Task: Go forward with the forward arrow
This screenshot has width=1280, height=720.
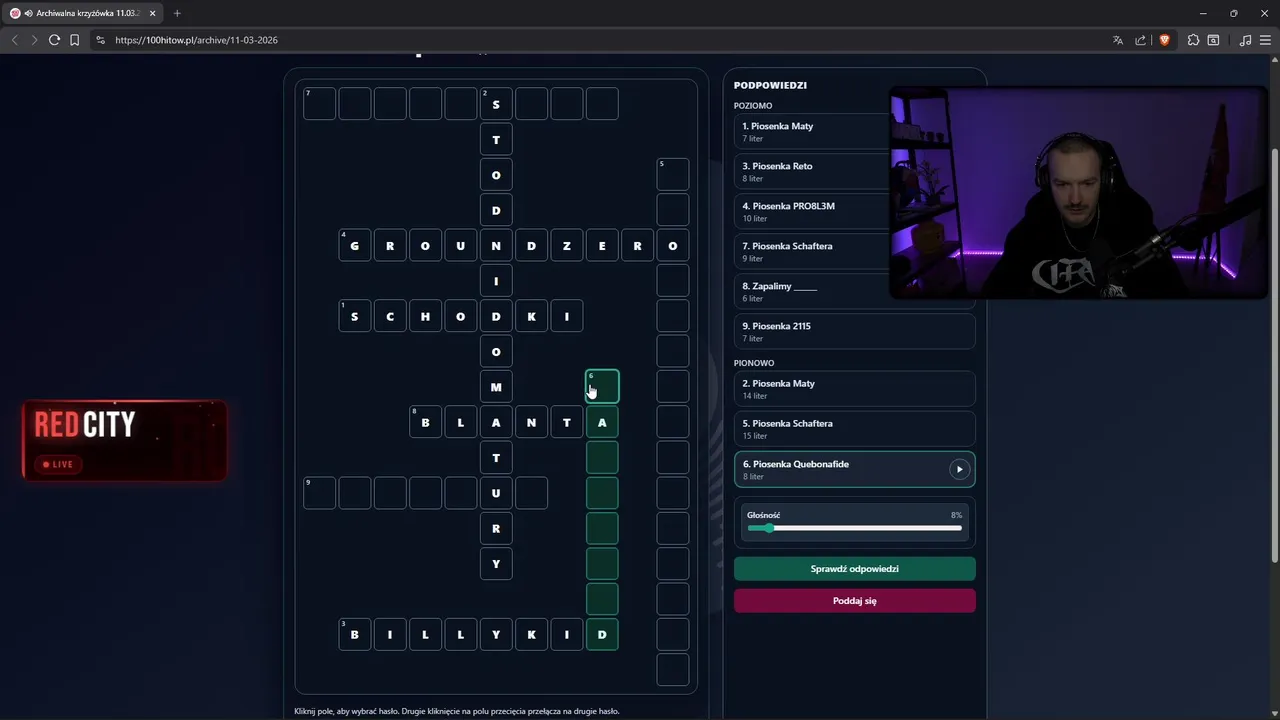Action: (34, 40)
